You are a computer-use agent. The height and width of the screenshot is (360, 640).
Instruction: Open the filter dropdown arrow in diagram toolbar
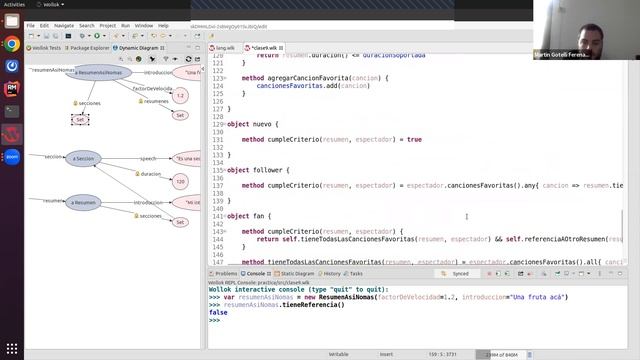175,59
